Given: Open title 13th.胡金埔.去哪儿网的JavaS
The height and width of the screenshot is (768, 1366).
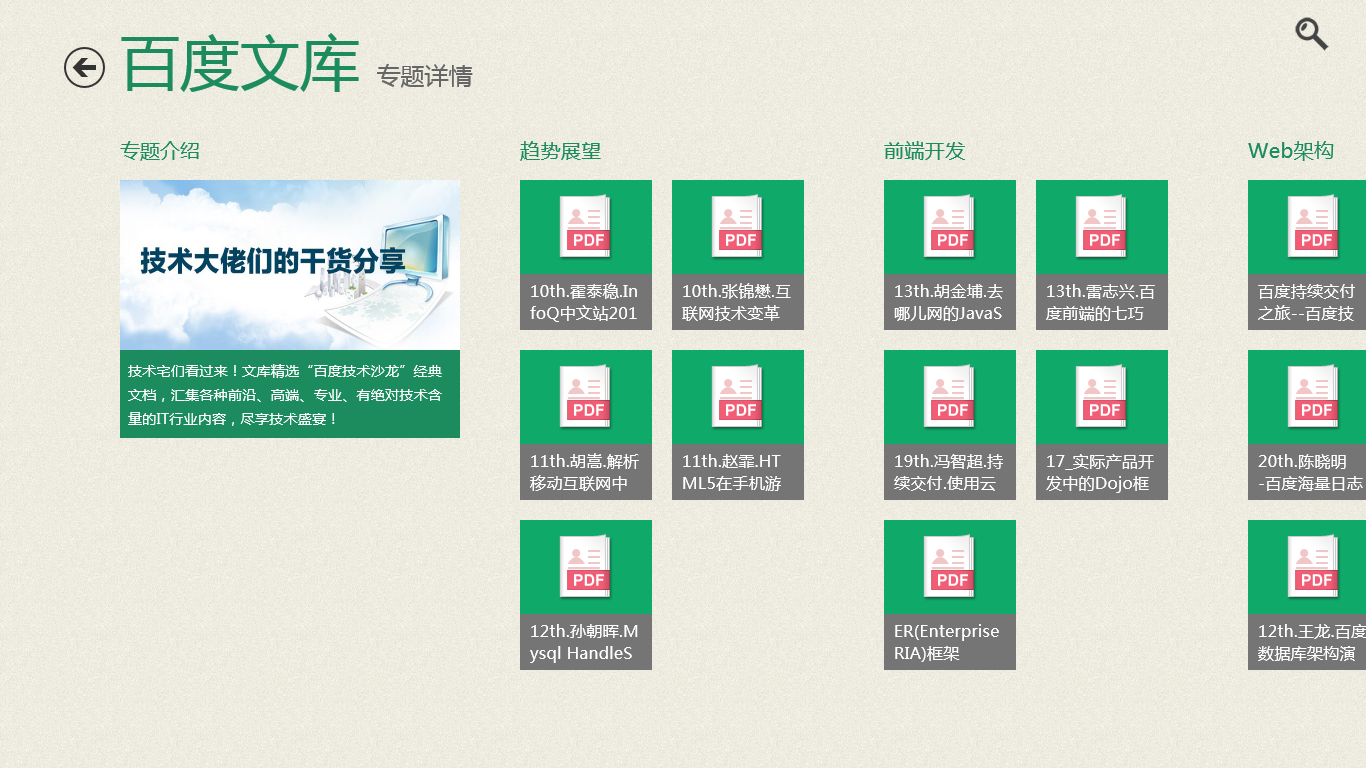Looking at the screenshot, I should click(x=950, y=302).
